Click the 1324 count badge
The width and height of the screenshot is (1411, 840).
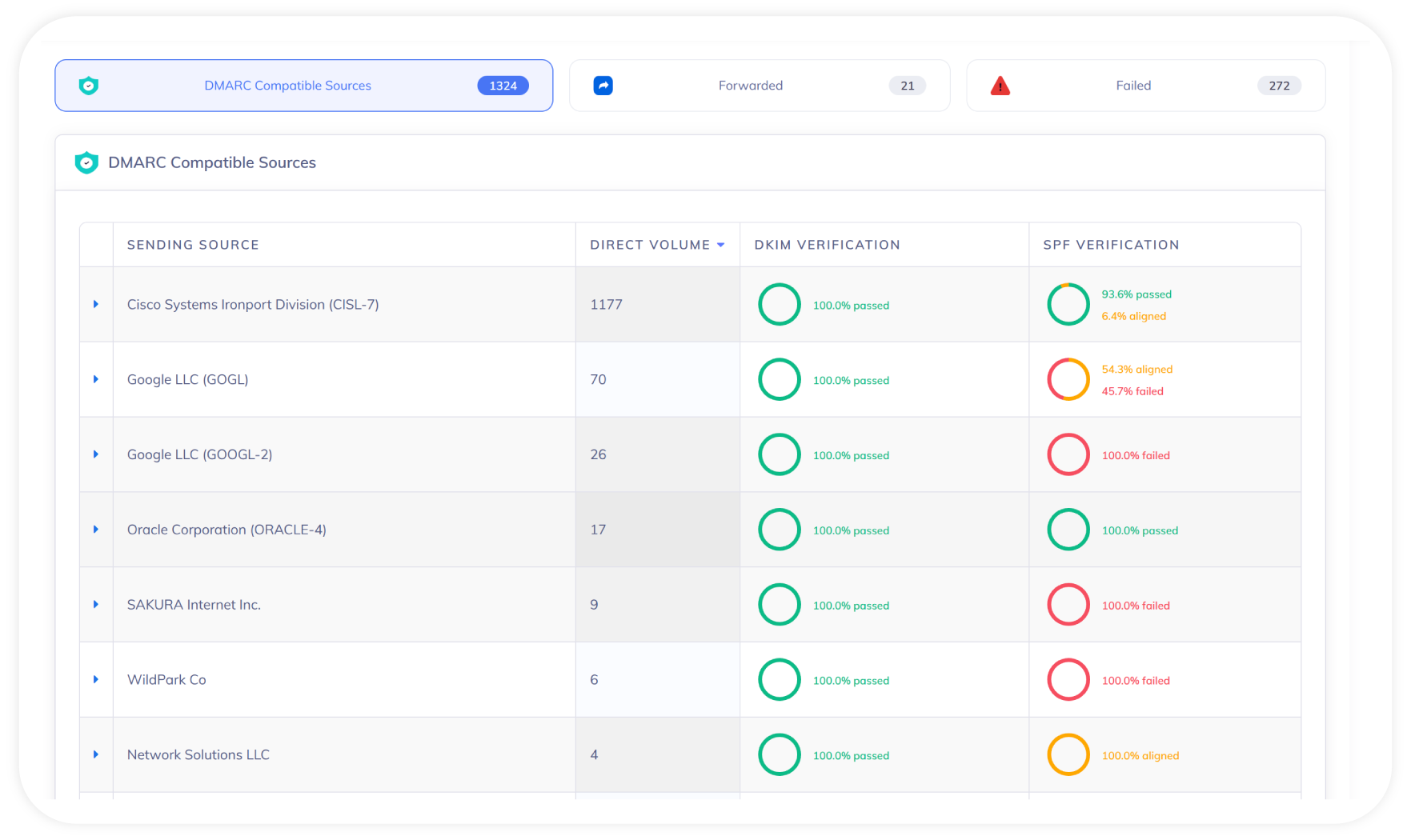point(503,86)
